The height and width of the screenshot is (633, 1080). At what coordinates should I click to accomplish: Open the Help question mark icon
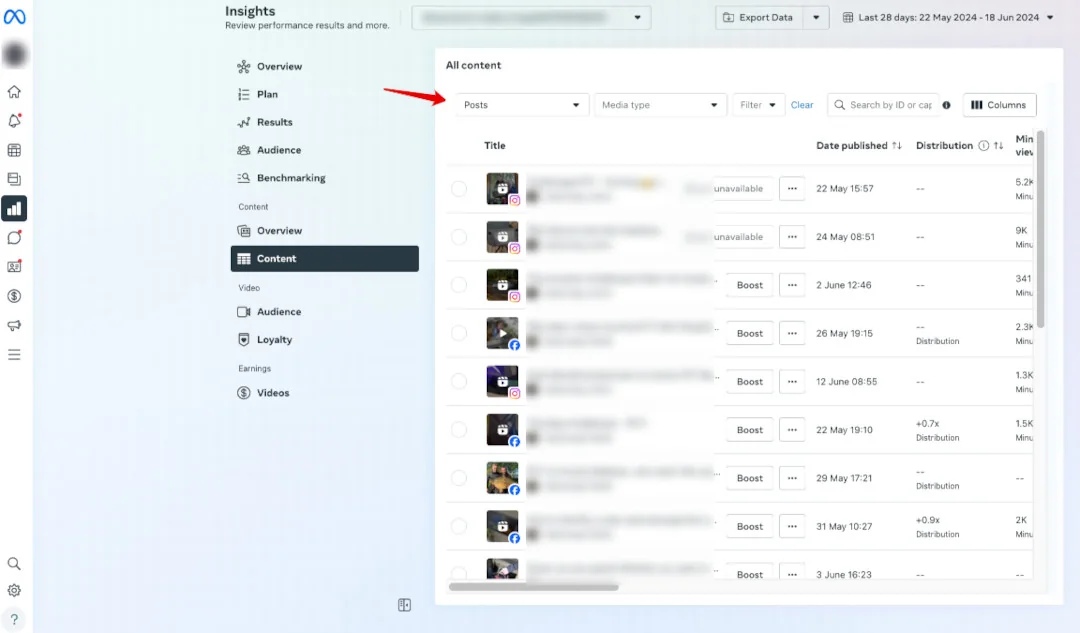(x=14, y=619)
